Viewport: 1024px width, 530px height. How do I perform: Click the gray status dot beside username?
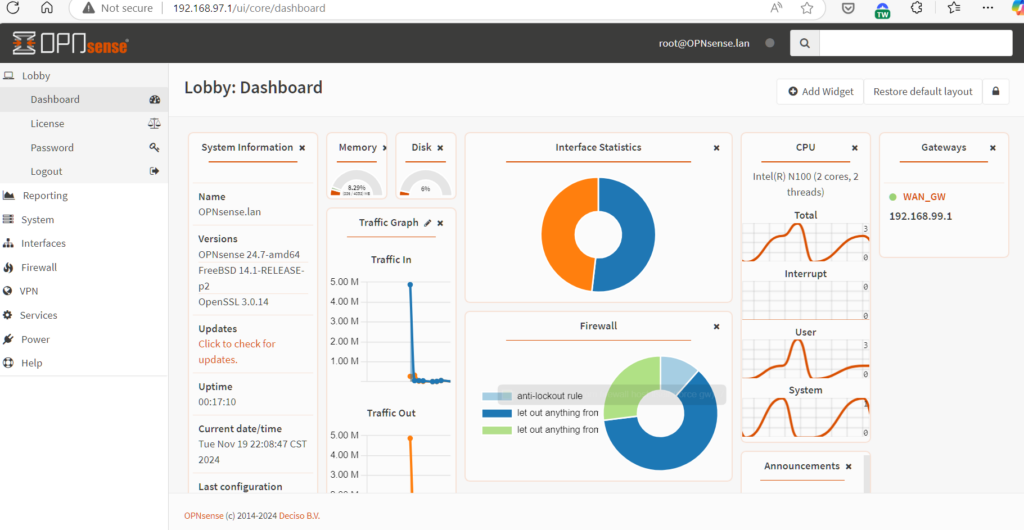click(x=769, y=43)
